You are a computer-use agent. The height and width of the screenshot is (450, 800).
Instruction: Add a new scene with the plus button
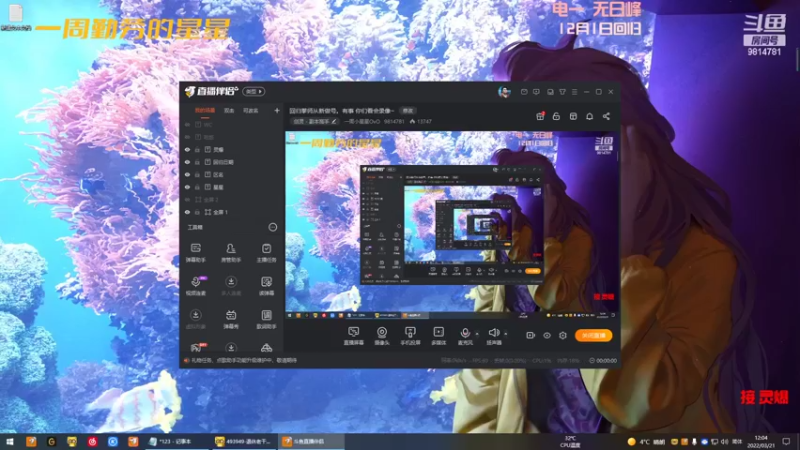pos(277,111)
